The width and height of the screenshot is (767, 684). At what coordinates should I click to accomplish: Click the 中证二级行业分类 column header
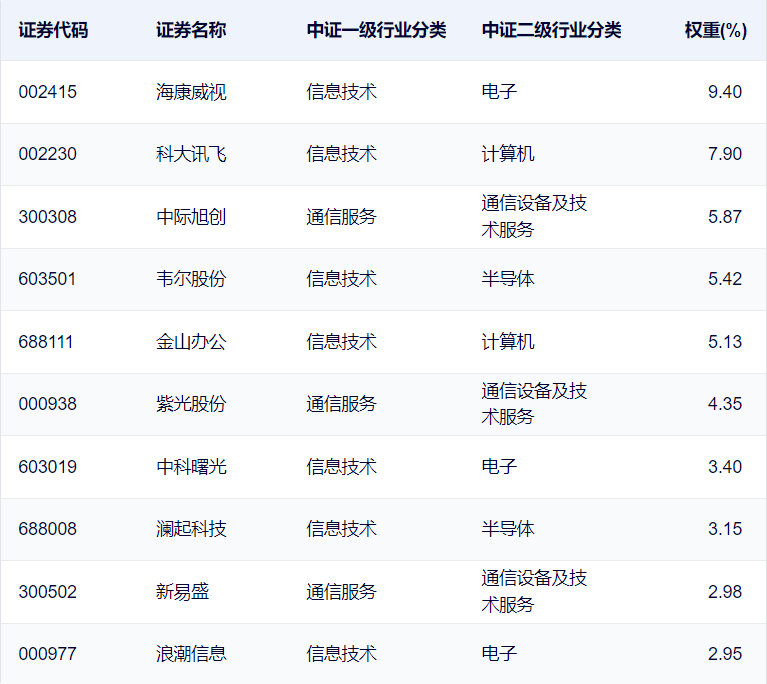(x=551, y=30)
